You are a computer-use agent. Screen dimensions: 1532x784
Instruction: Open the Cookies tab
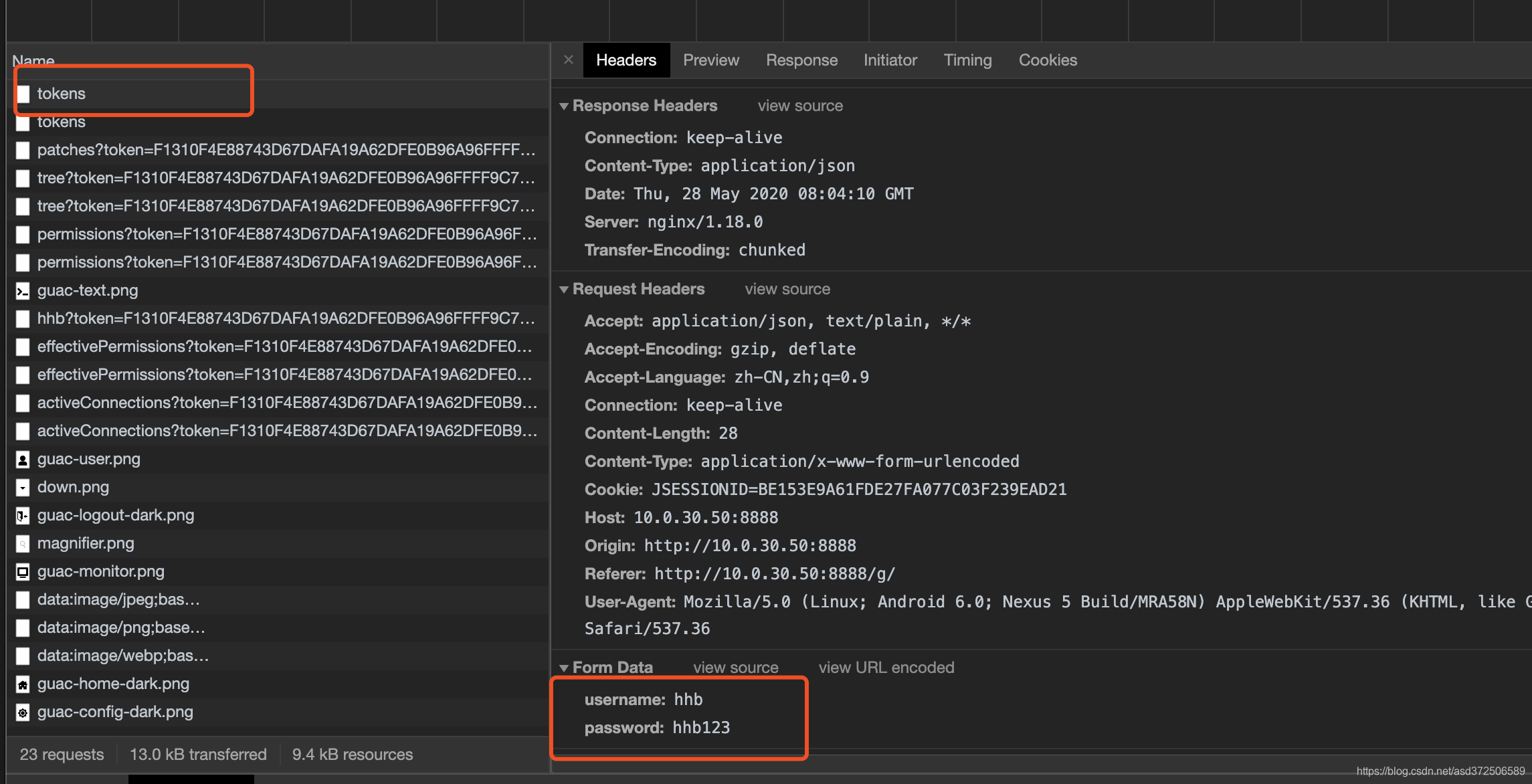(x=1048, y=60)
